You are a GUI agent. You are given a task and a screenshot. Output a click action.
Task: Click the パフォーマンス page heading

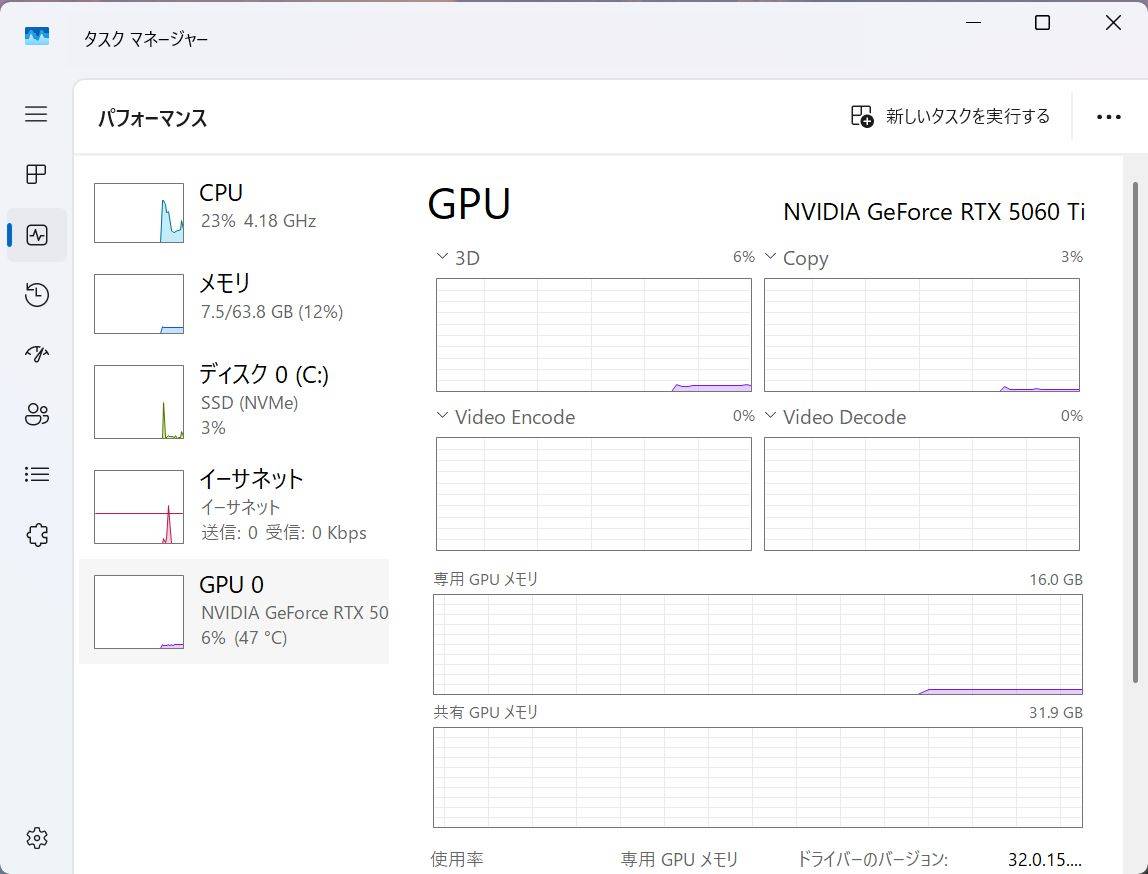click(x=152, y=118)
